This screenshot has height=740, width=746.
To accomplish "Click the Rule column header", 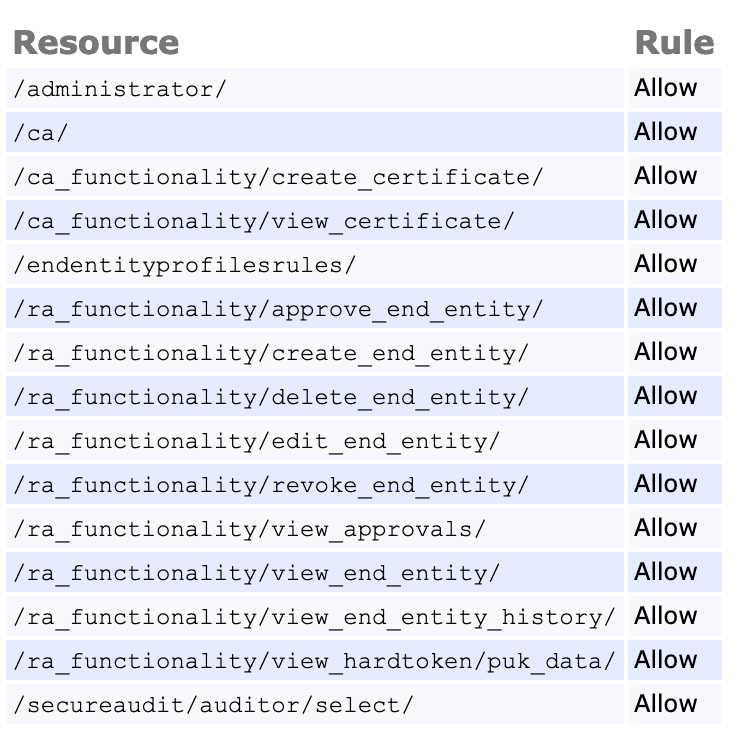I will pos(674,43).
